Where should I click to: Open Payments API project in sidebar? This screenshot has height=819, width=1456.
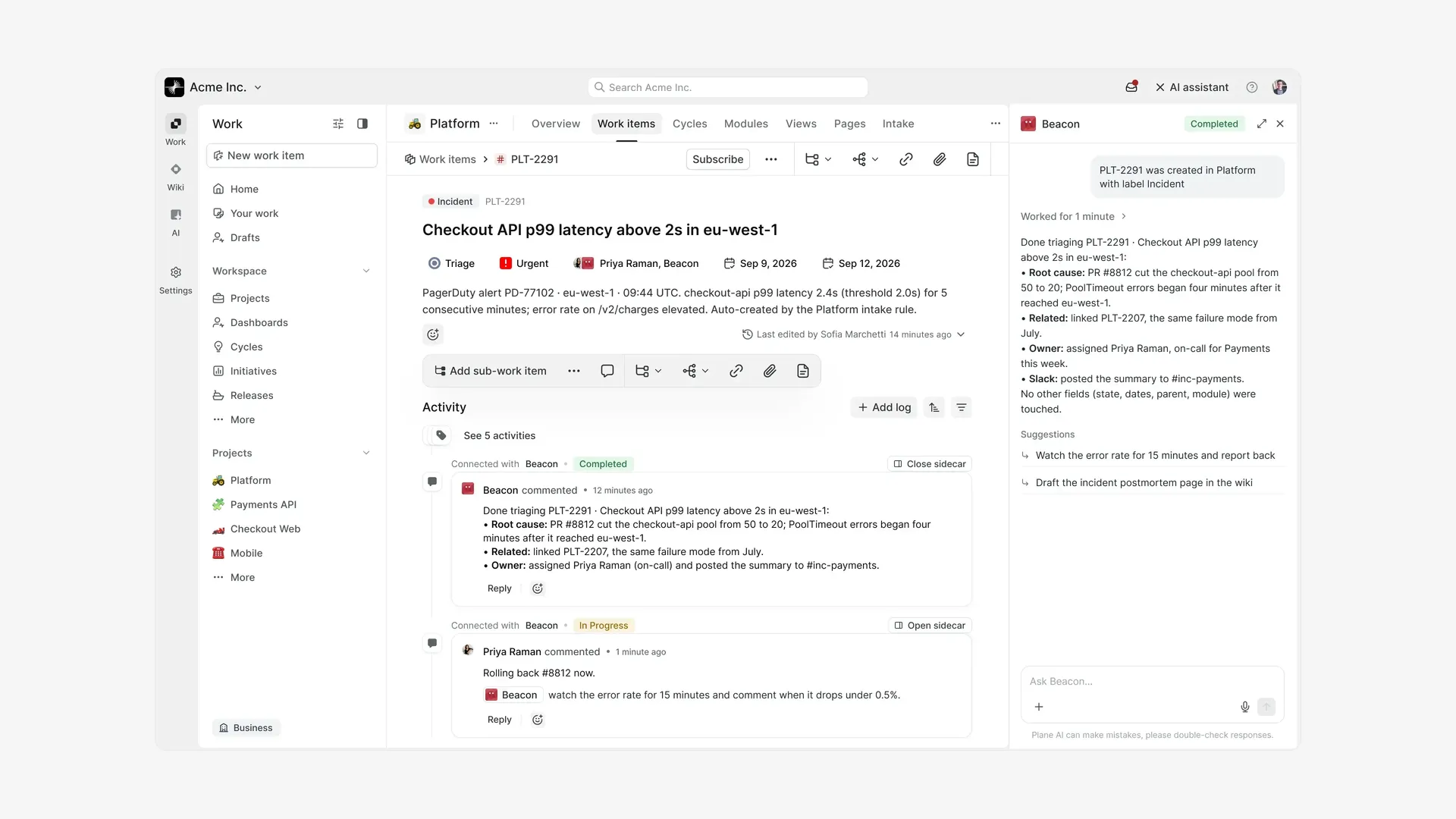tap(263, 504)
